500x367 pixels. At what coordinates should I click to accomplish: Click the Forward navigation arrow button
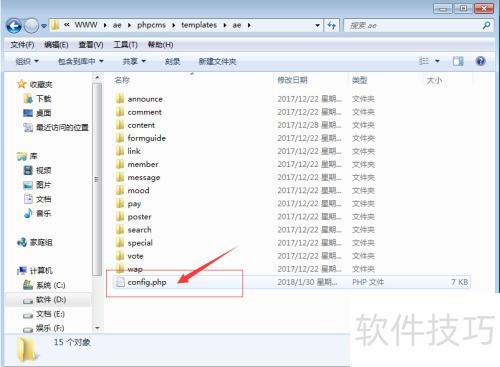point(32,26)
